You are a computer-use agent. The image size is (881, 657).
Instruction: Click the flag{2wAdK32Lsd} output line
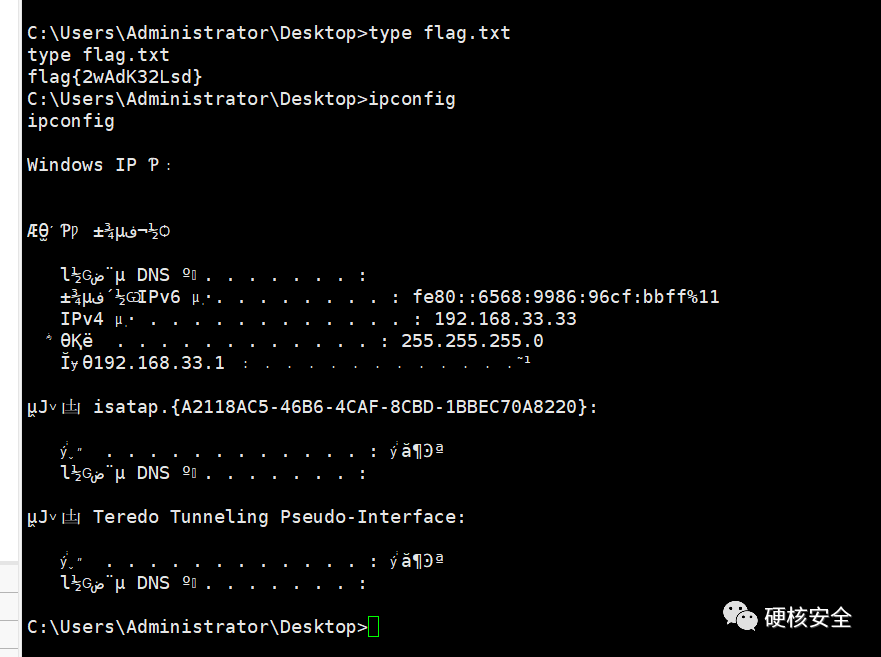[115, 76]
